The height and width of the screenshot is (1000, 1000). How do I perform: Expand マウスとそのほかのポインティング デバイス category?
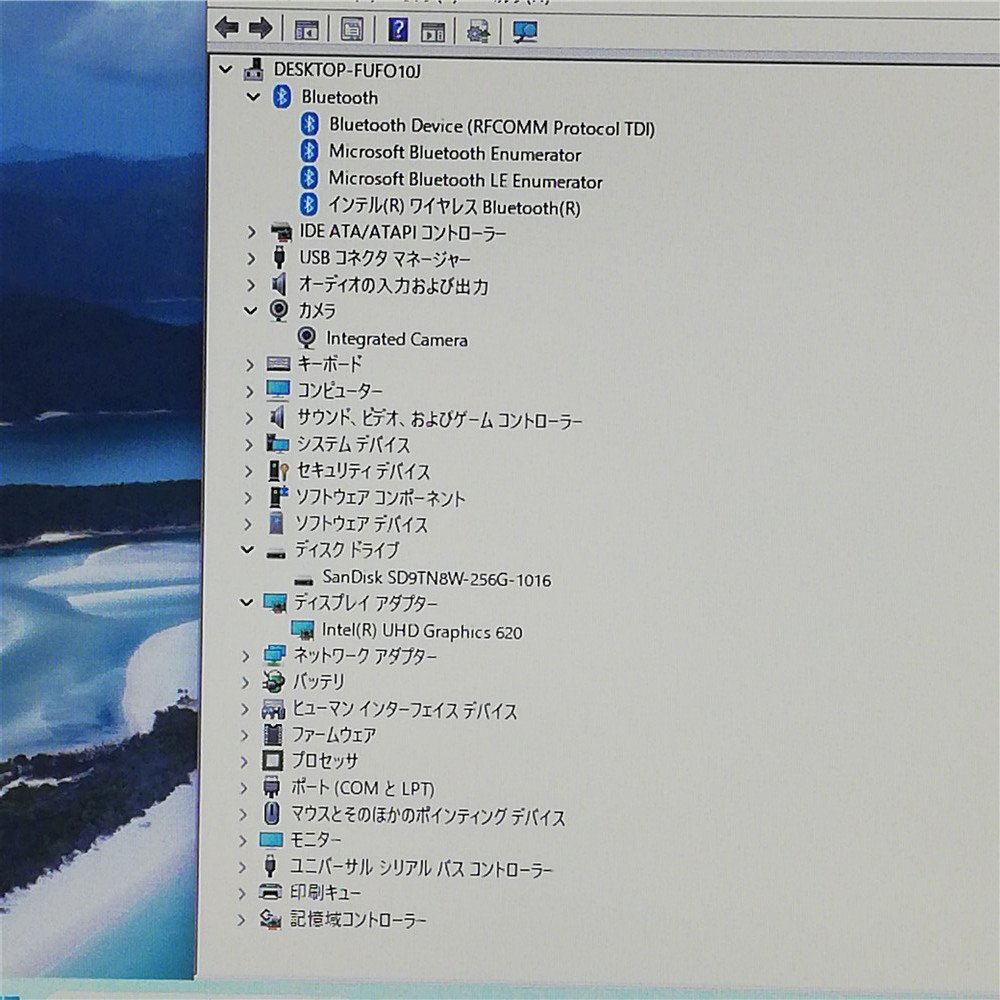pos(244,814)
